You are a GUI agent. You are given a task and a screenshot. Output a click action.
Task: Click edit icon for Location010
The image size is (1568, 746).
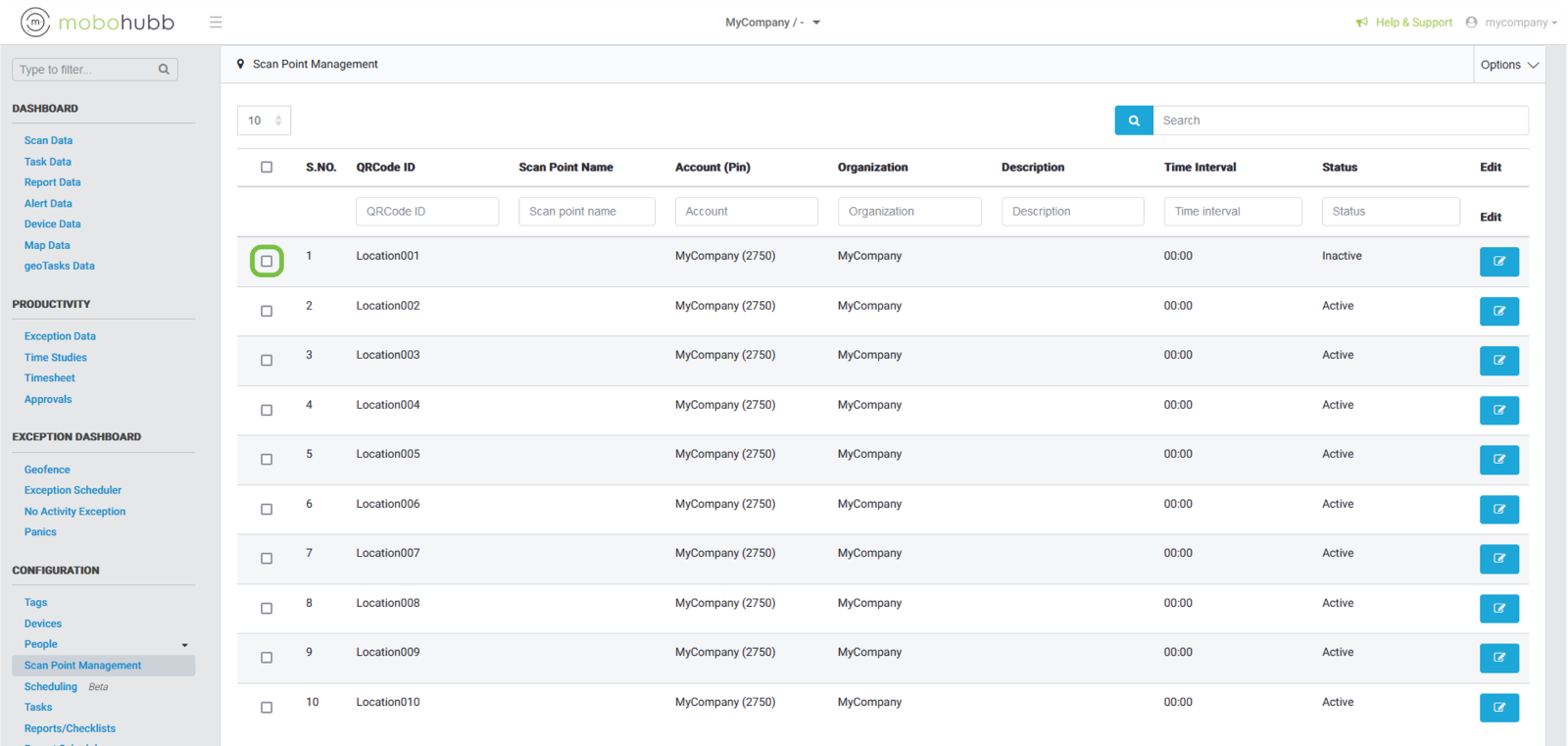[x=1498, y=708]
